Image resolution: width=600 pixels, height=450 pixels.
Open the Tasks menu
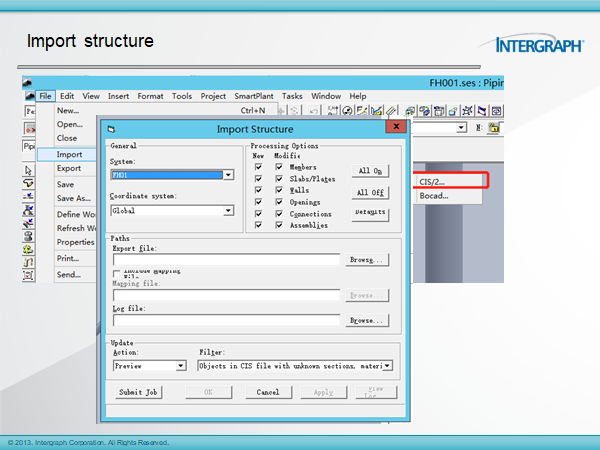coord(292,96)
